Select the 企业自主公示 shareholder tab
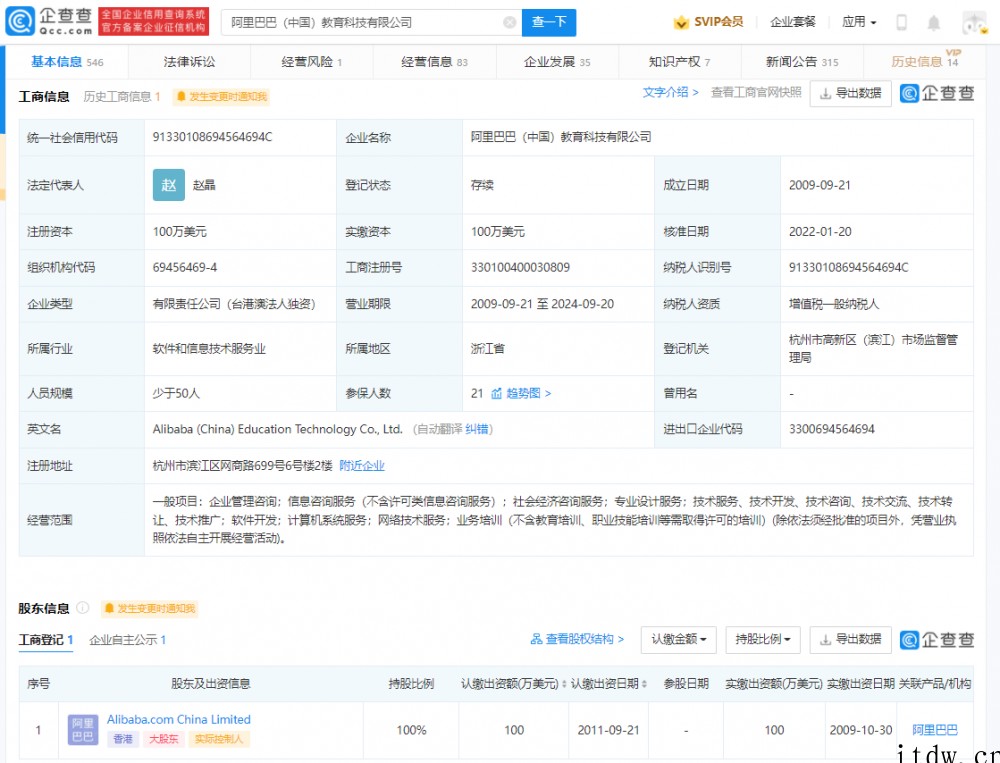The height and width of the screenshot is (763, 1000). pyautogui.click(x=128, y=639)
